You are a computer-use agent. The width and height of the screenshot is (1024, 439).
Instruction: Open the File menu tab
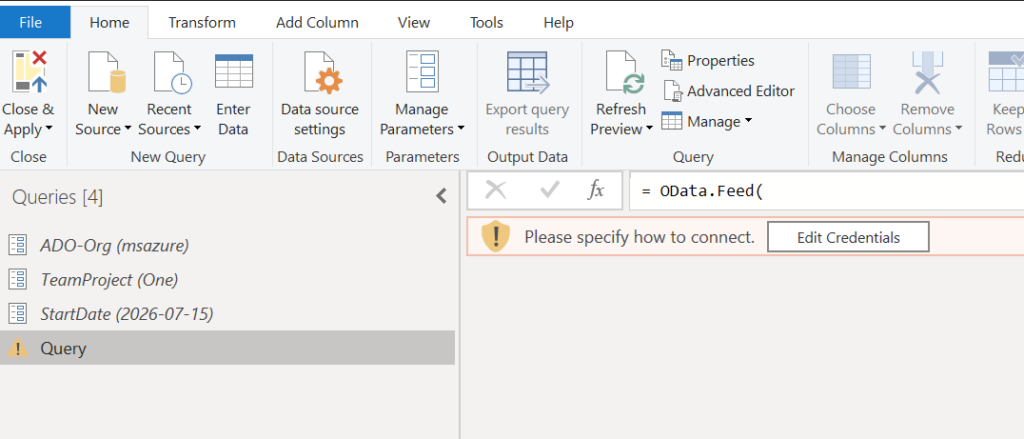click(x=31, y=22)
